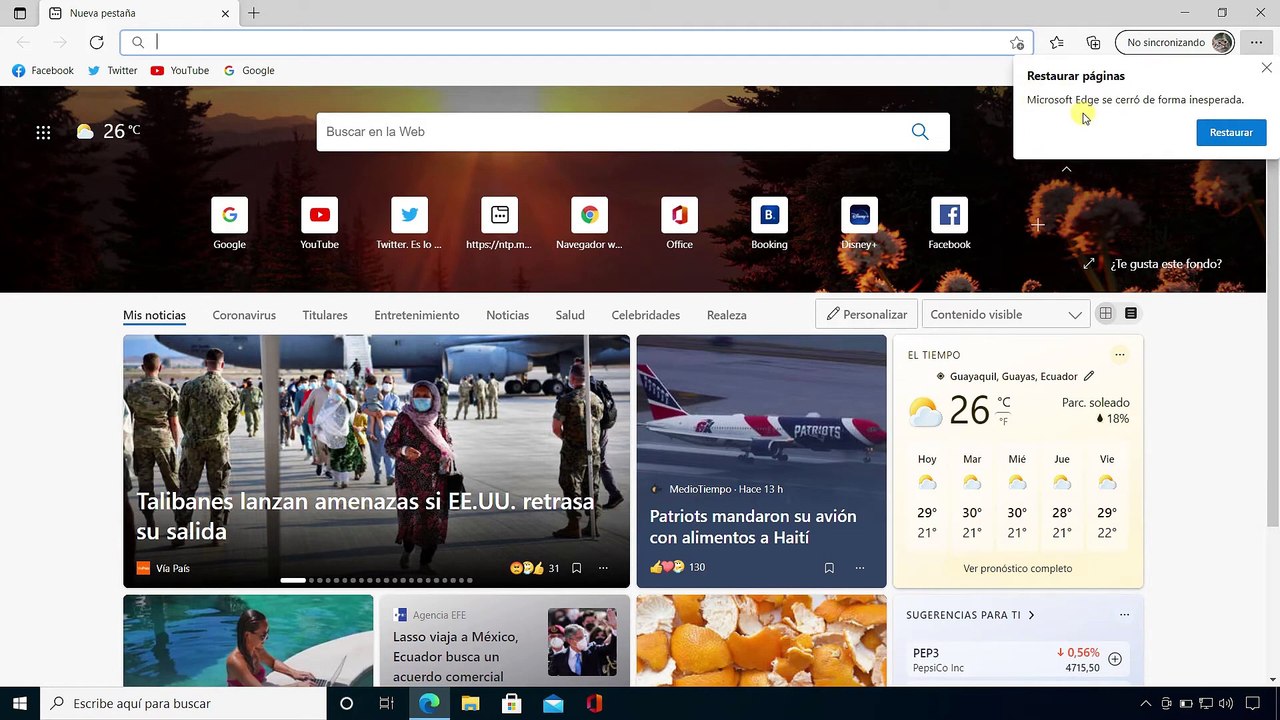
Task: Open Lasso viaja a México article
Action: 456,656
